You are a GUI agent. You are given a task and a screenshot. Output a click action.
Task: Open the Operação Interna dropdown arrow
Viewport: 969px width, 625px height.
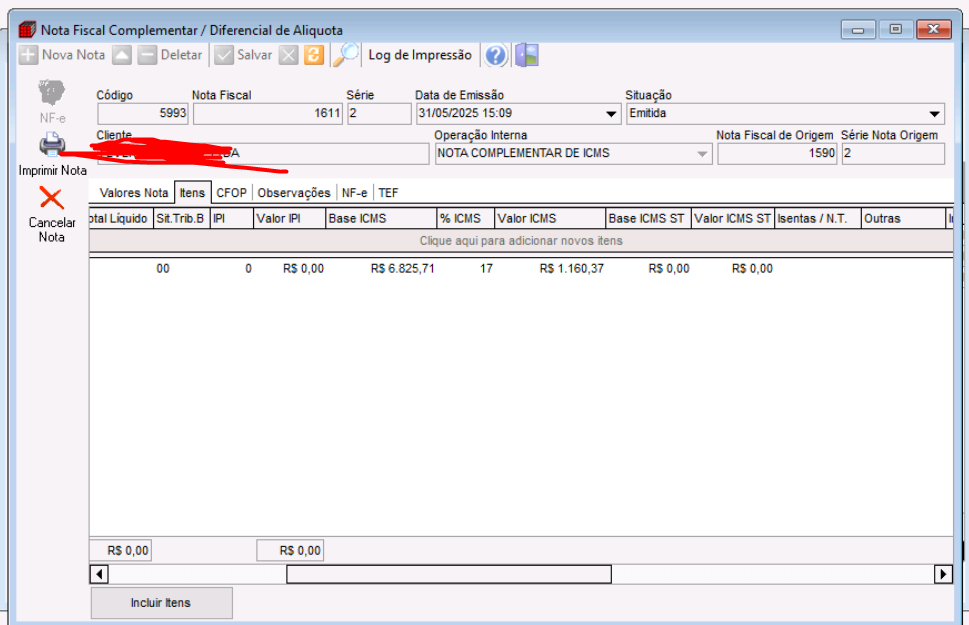point(702,154)
